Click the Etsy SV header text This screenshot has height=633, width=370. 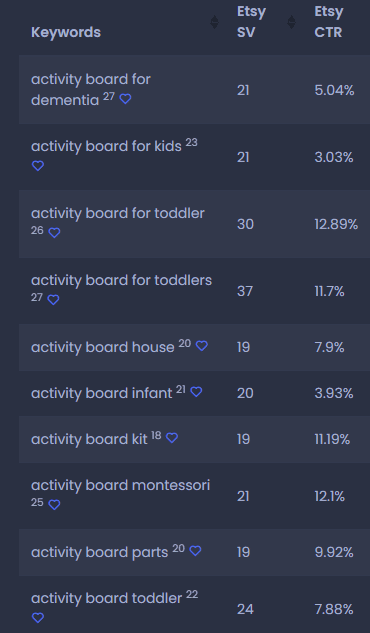pyautogui.click(x=251, y=22)
